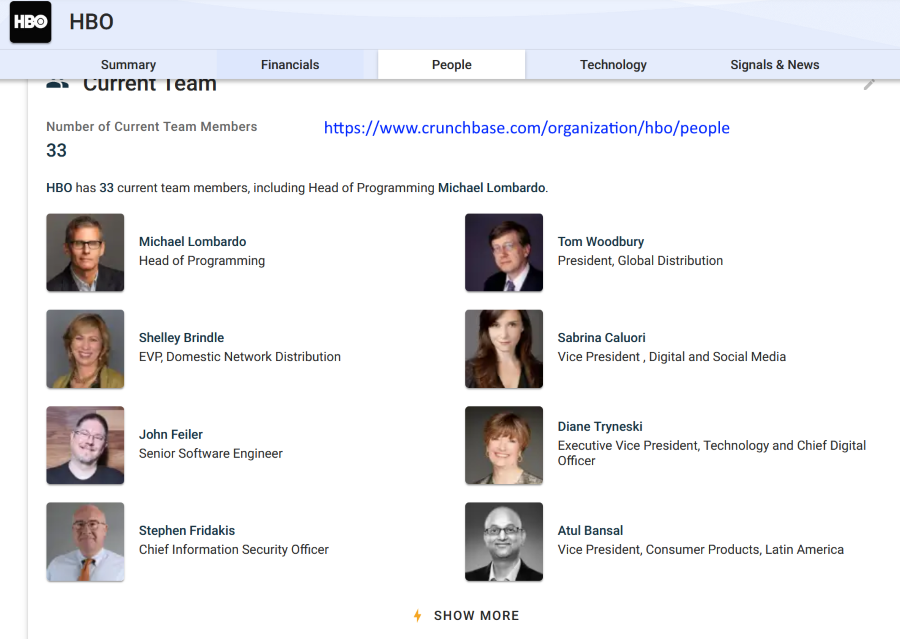Image resolution: width=900 pixels, height=639 pixels.
Task: Click 'Number of Current Team Members' label
Action: point(152,126)
